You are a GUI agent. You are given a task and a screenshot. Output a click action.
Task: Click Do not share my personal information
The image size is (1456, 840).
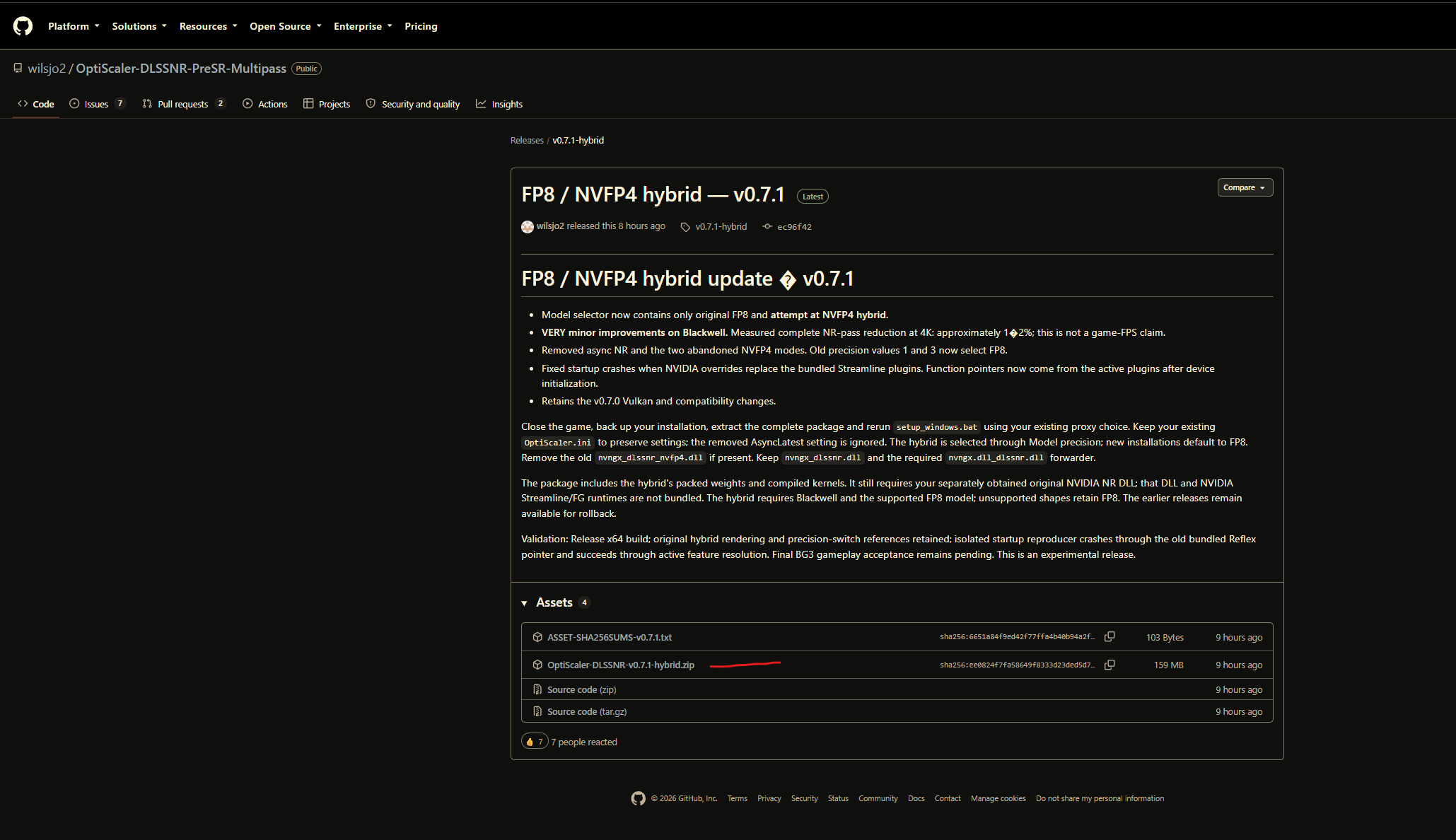point(1100,798)
